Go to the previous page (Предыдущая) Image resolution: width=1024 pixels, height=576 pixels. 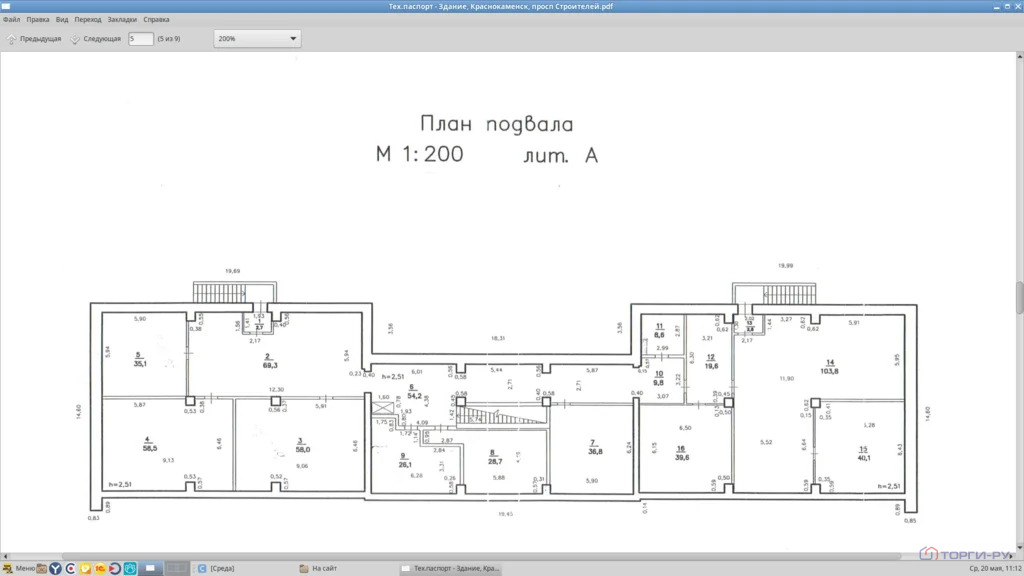(34, 39)
